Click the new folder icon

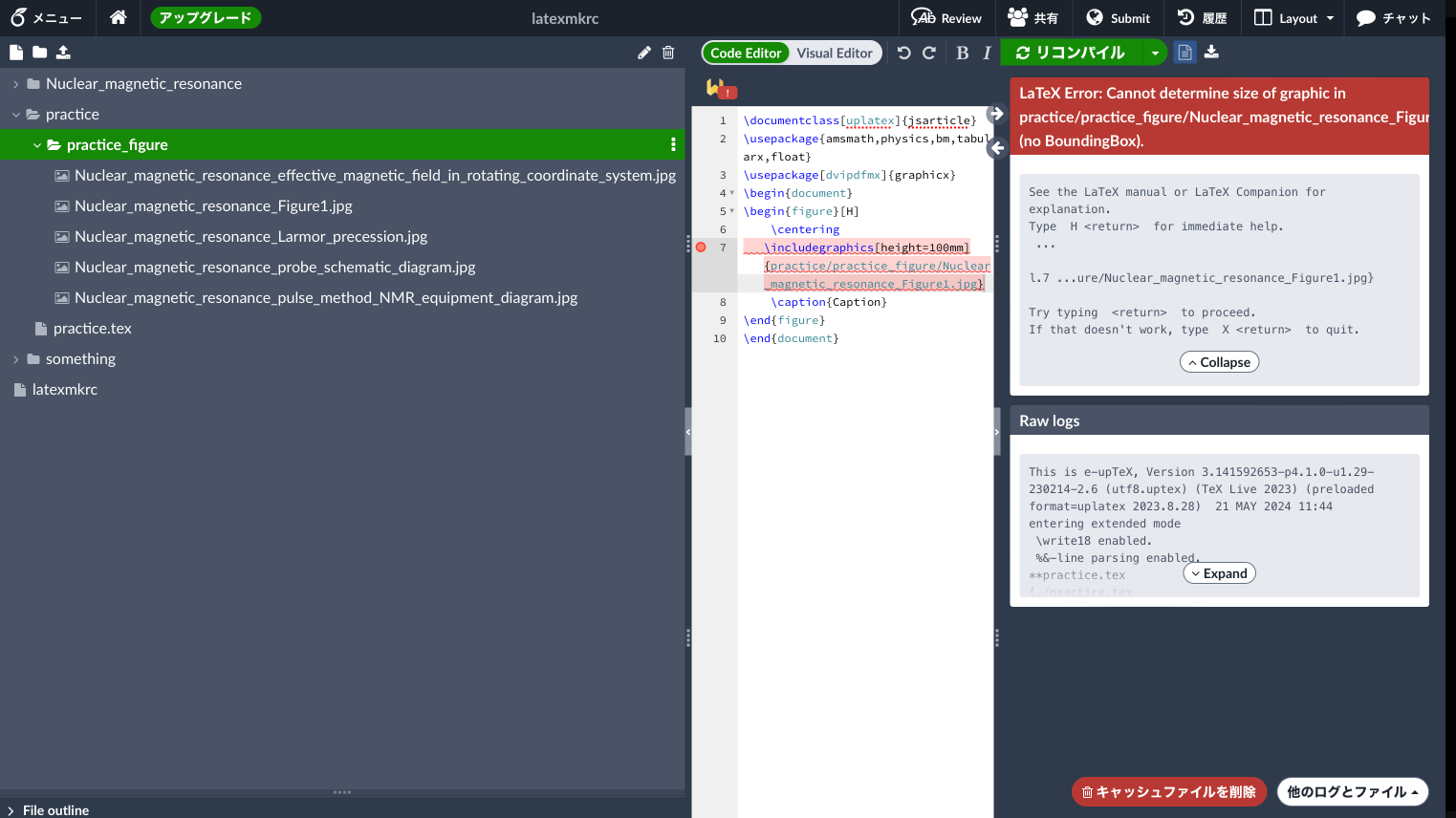39,53
